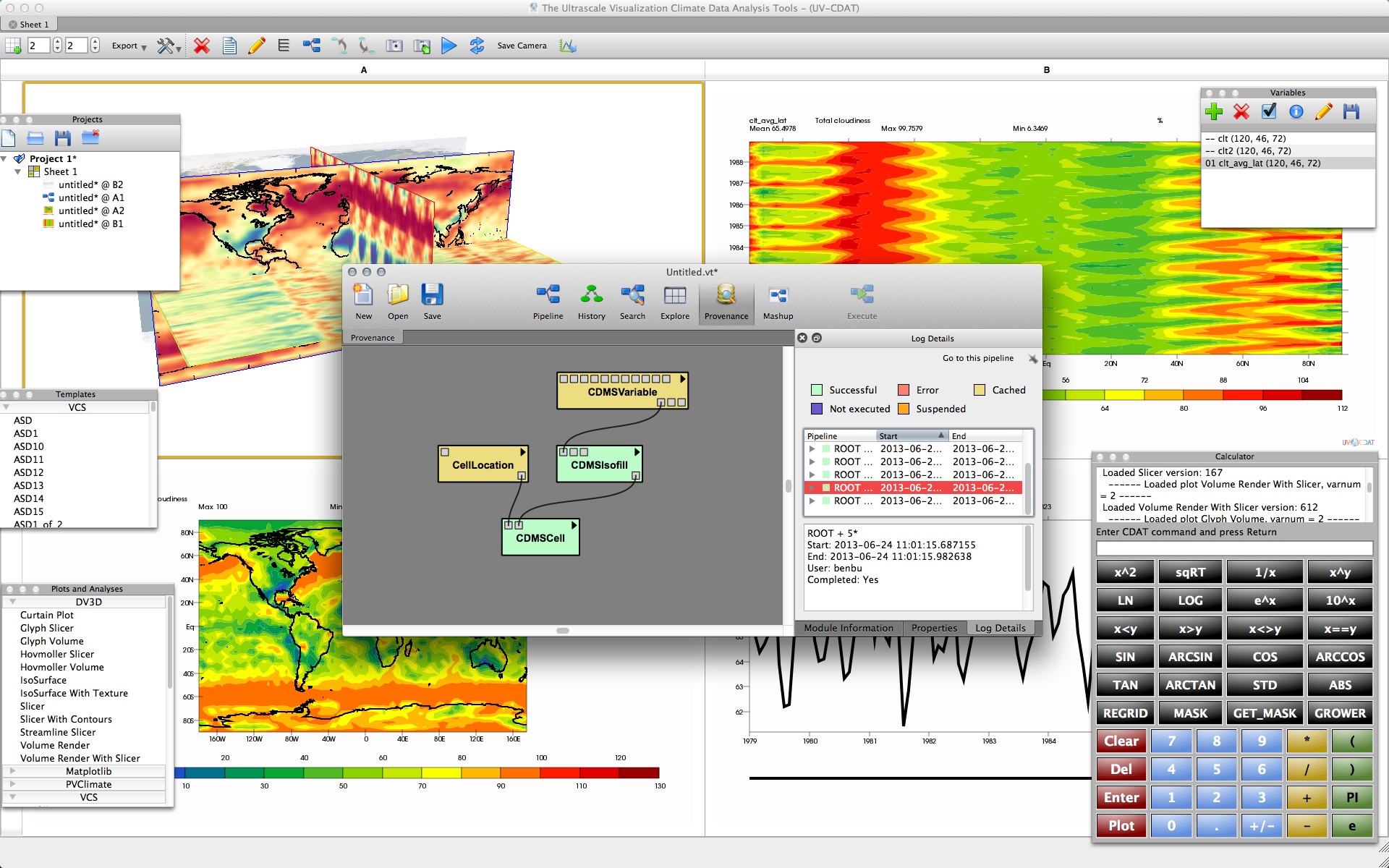
Task: Toggle the checkmark select-all in Variables
Action: tap(1269, 111)
